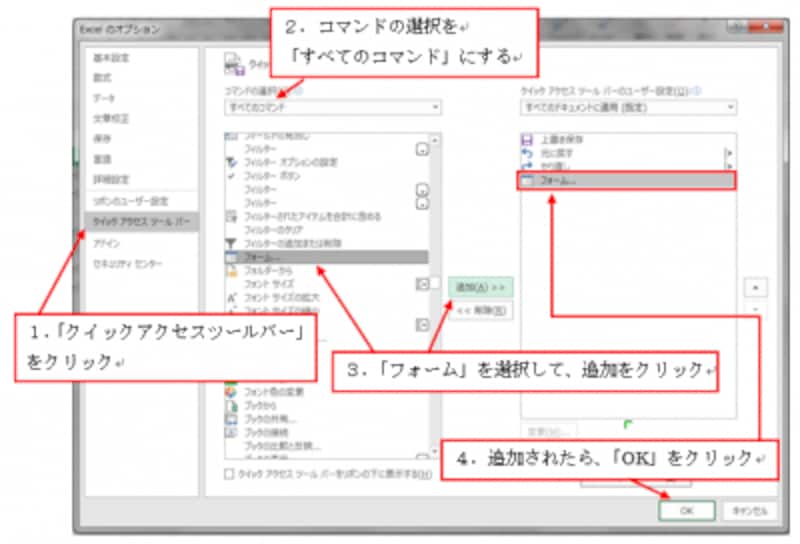Open the データ category
The width and height of the screenshot is (800, 544).
coord(104,98)
